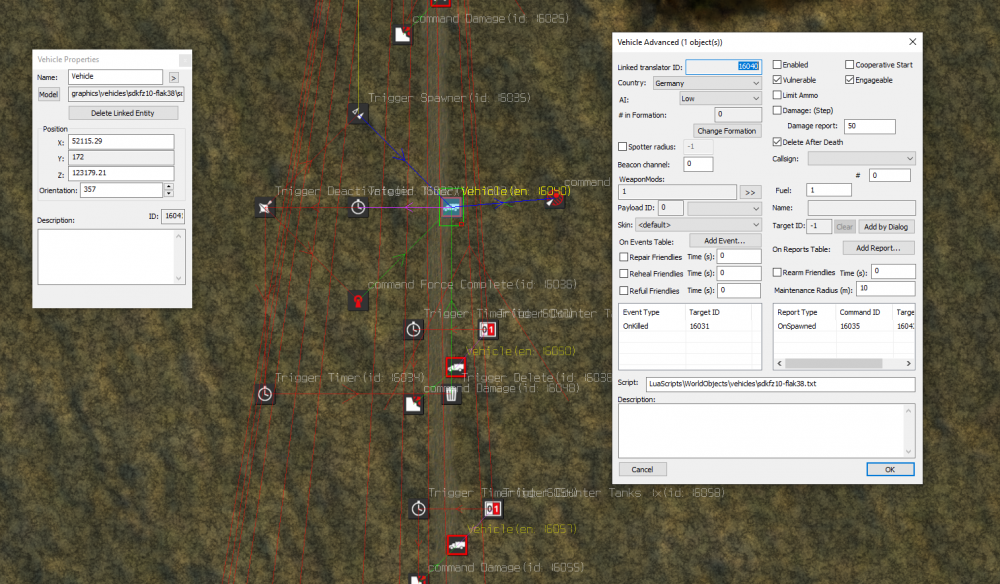1000x584 pixels.
Task: Click the Name field in Vehicle Properties
Action: 115,77
